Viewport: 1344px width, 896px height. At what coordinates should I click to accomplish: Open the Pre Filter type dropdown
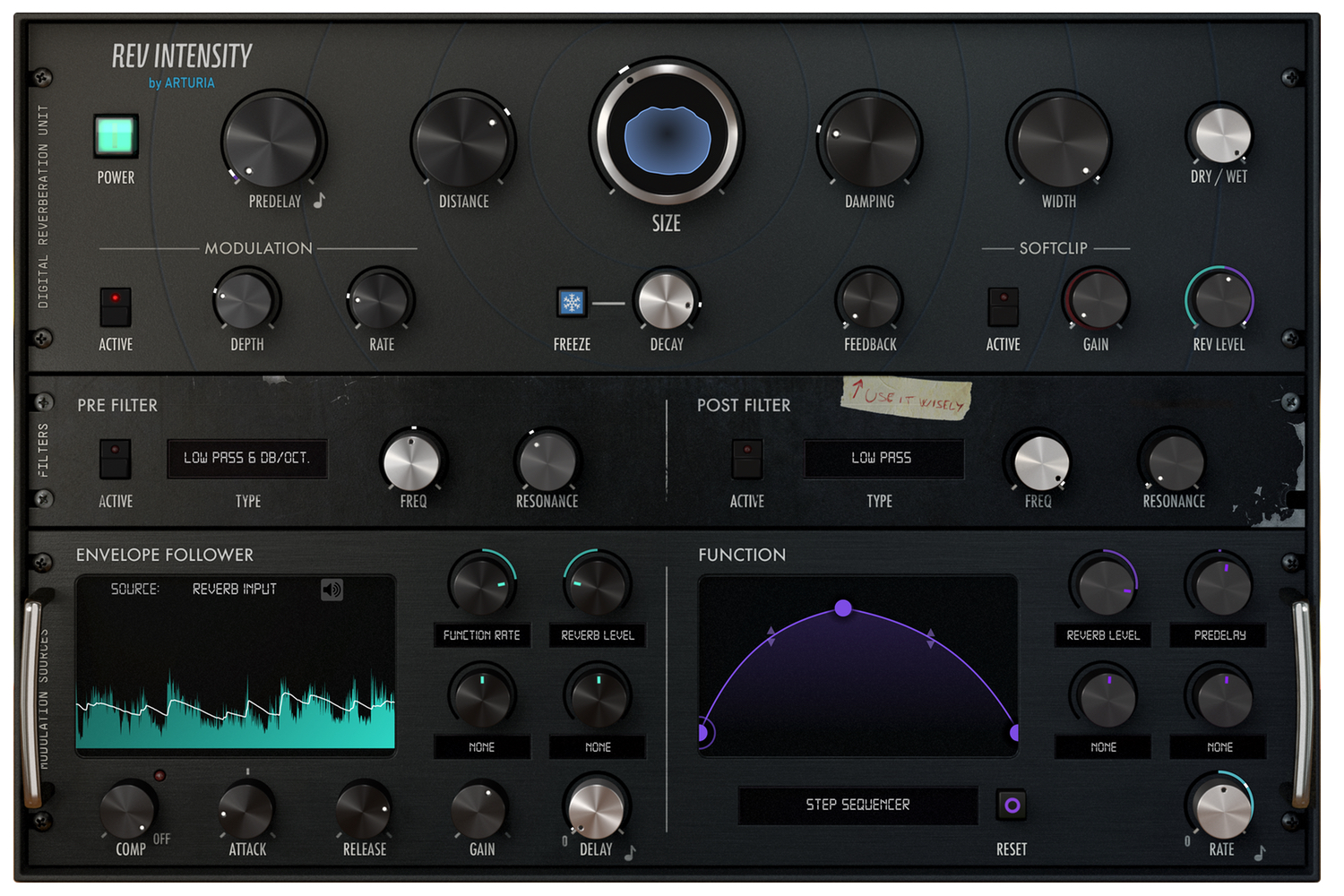point(246,458)
